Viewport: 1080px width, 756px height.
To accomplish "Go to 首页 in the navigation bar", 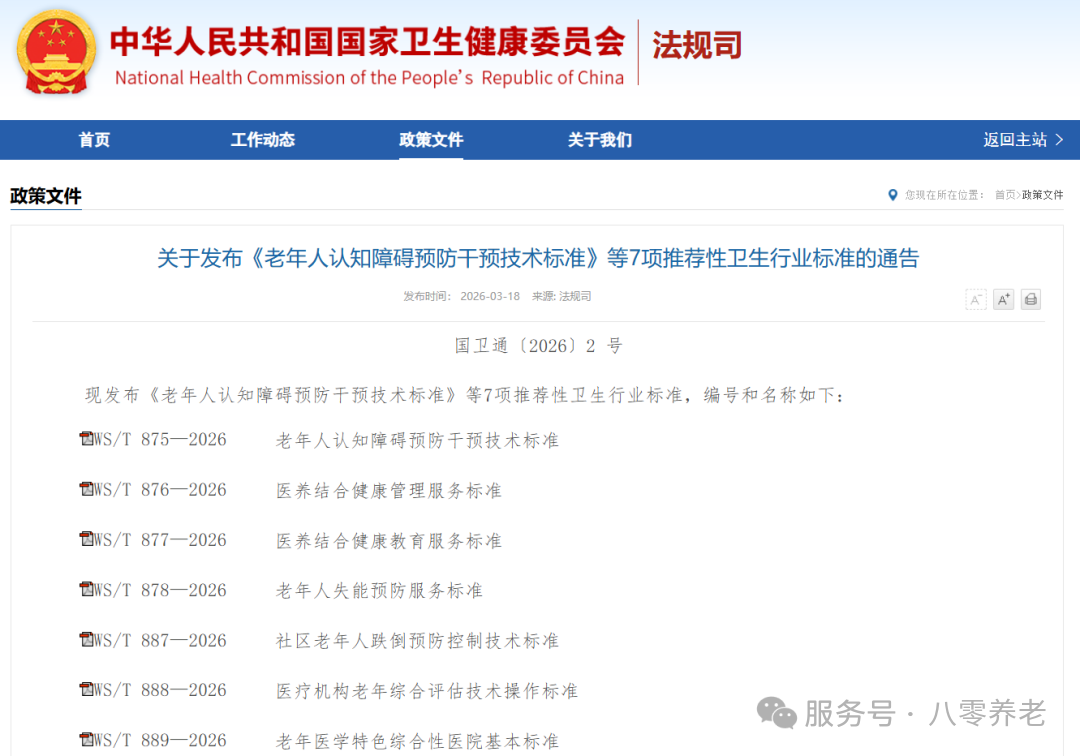I will pyautogui.click(x=94, y=140).
